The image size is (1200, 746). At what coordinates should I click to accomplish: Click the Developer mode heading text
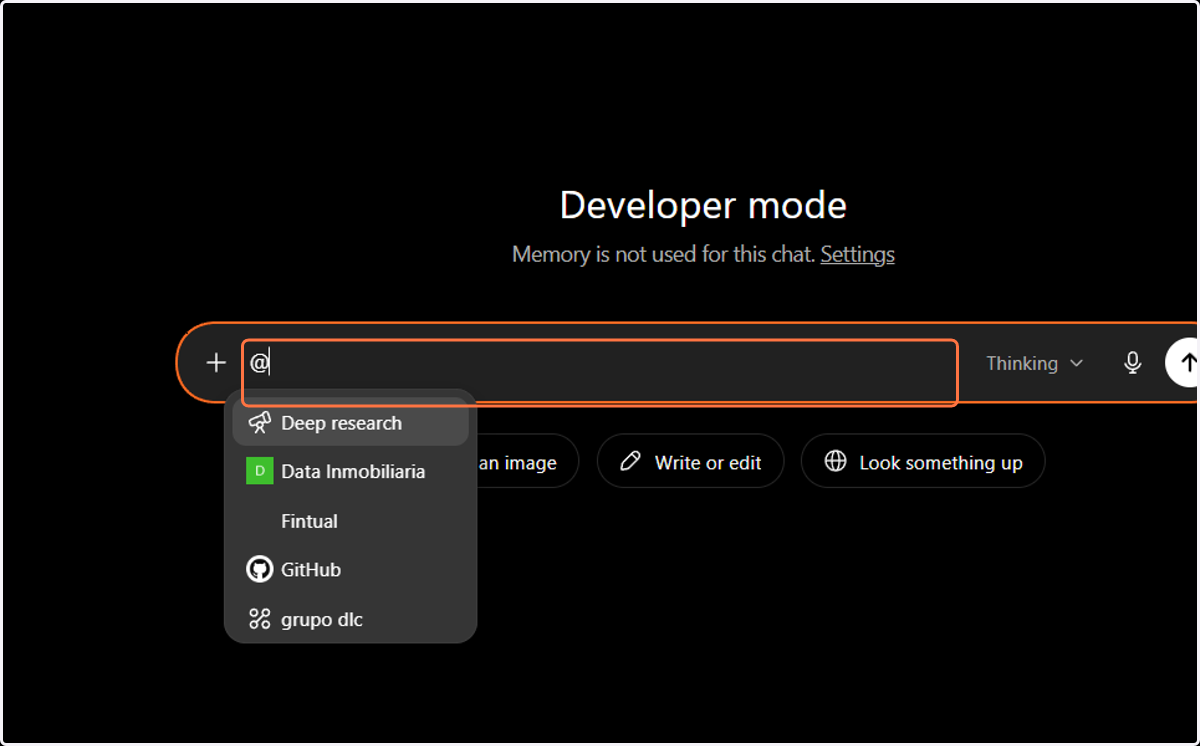click(x=703, y=205)
